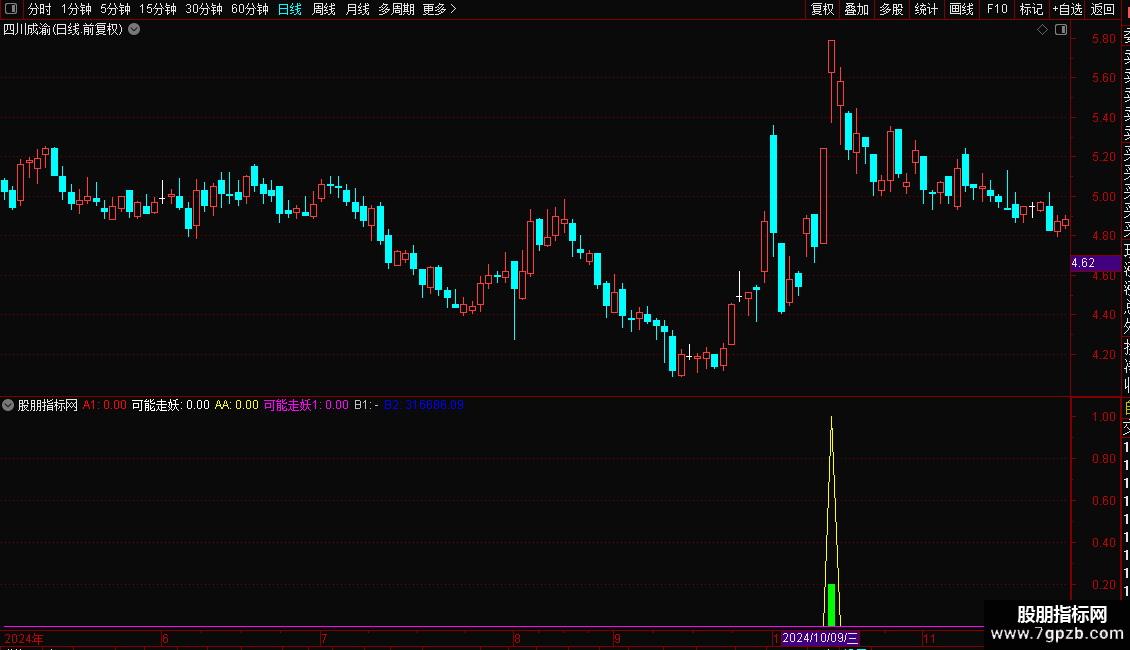Screen dimensions: 1130x650
Task: Click the 2024/10/09/三 date marker
Action: point(820,638)
